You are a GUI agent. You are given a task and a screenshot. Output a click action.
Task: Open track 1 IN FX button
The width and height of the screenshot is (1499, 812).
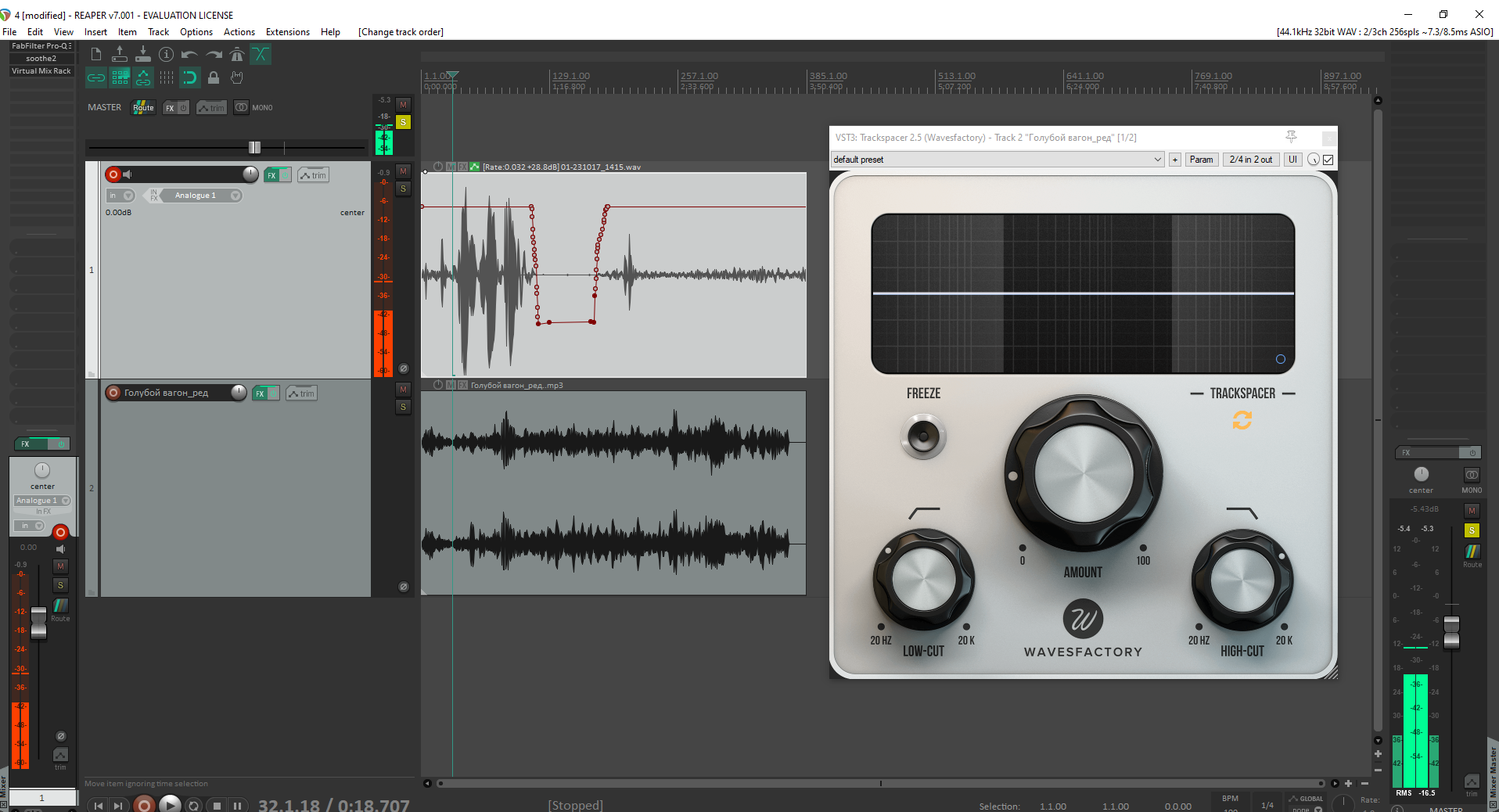point(153,196)
